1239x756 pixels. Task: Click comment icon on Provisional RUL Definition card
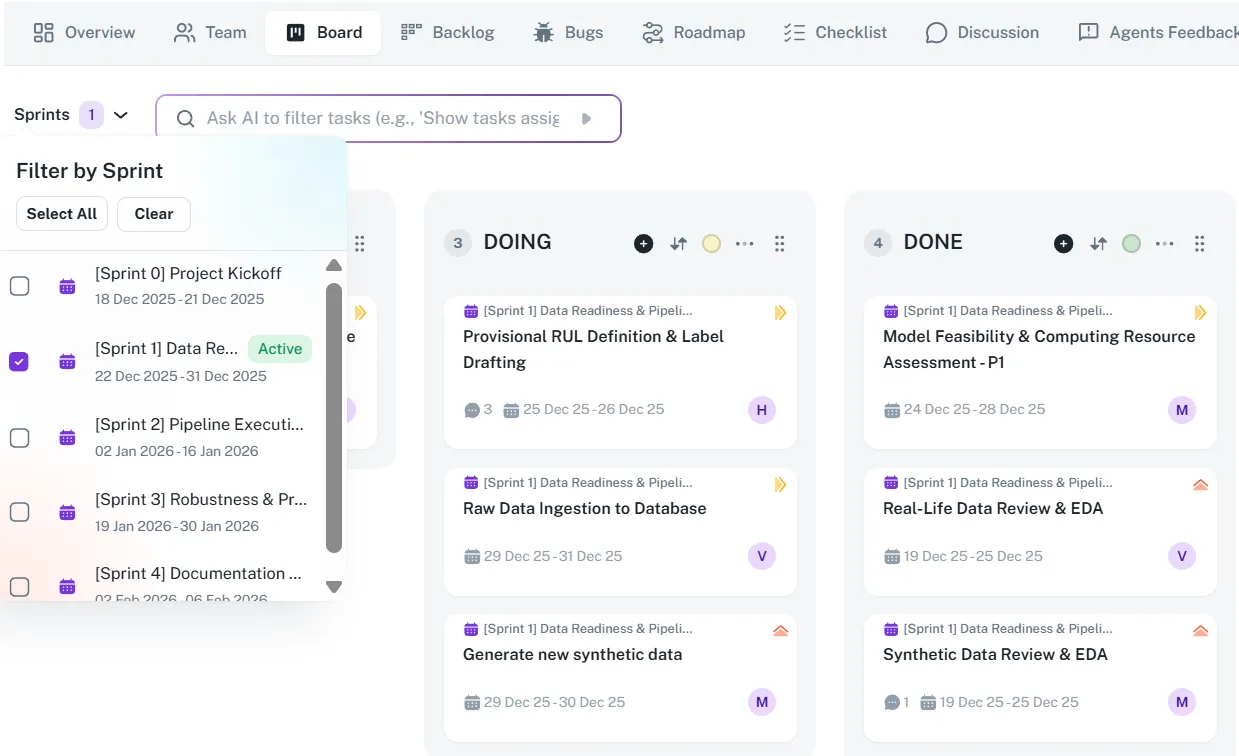[472, 410]
